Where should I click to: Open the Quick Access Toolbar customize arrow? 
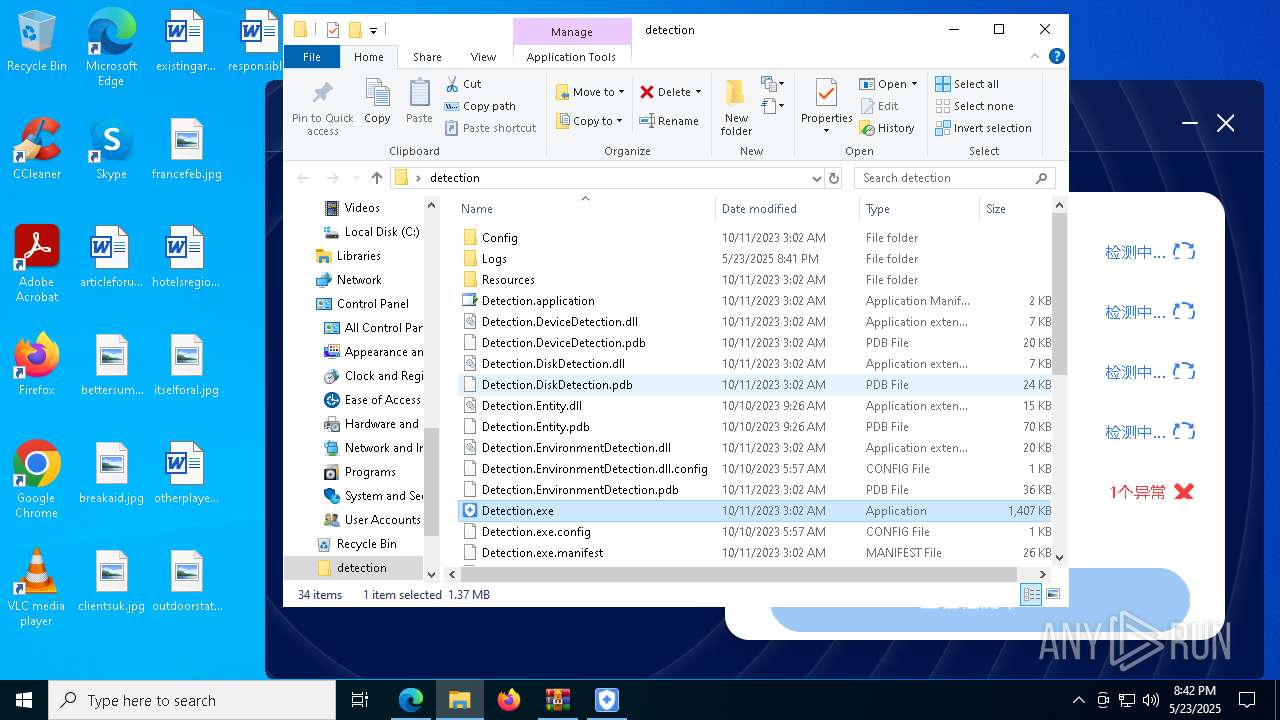tap(373, 30)
